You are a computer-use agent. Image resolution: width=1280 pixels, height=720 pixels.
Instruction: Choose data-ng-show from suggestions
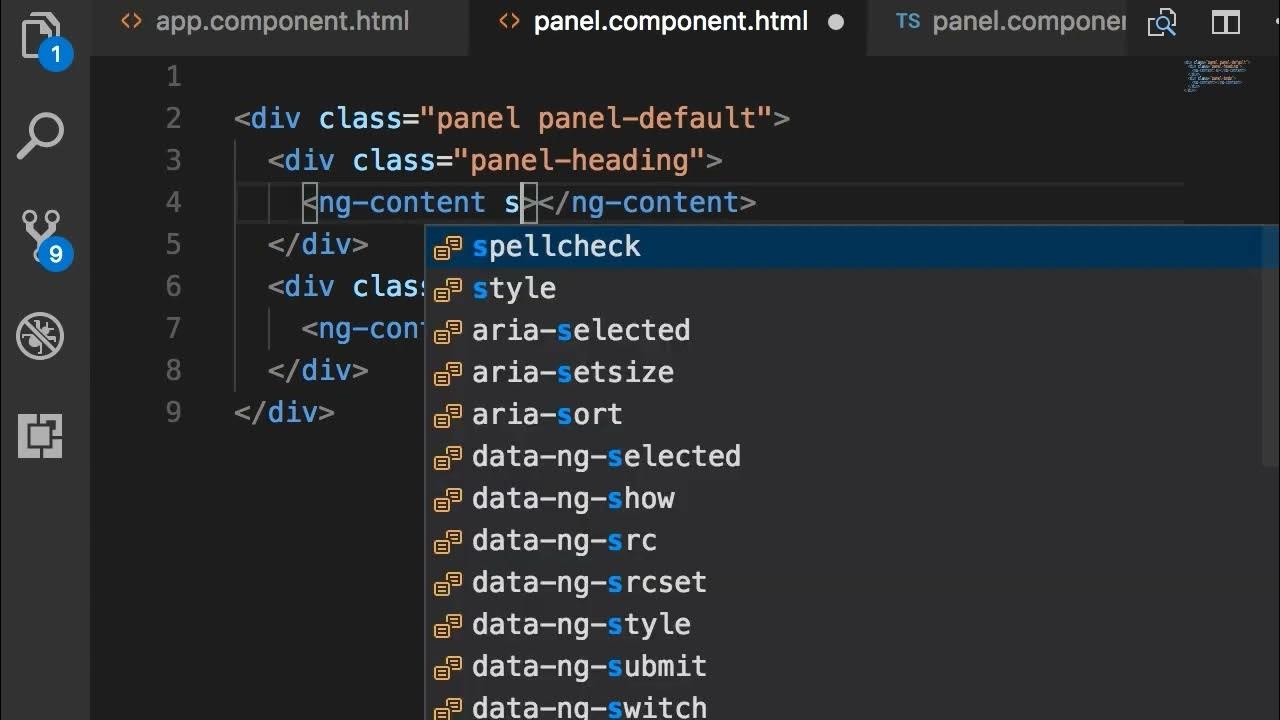[573, 499]
